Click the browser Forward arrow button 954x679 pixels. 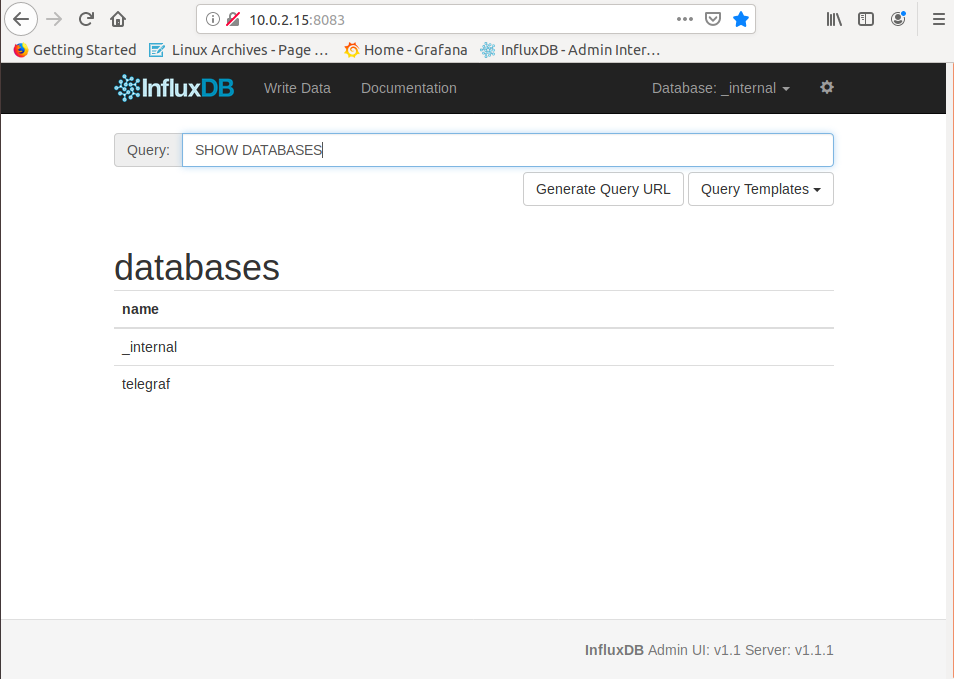[x=54, y=19]
